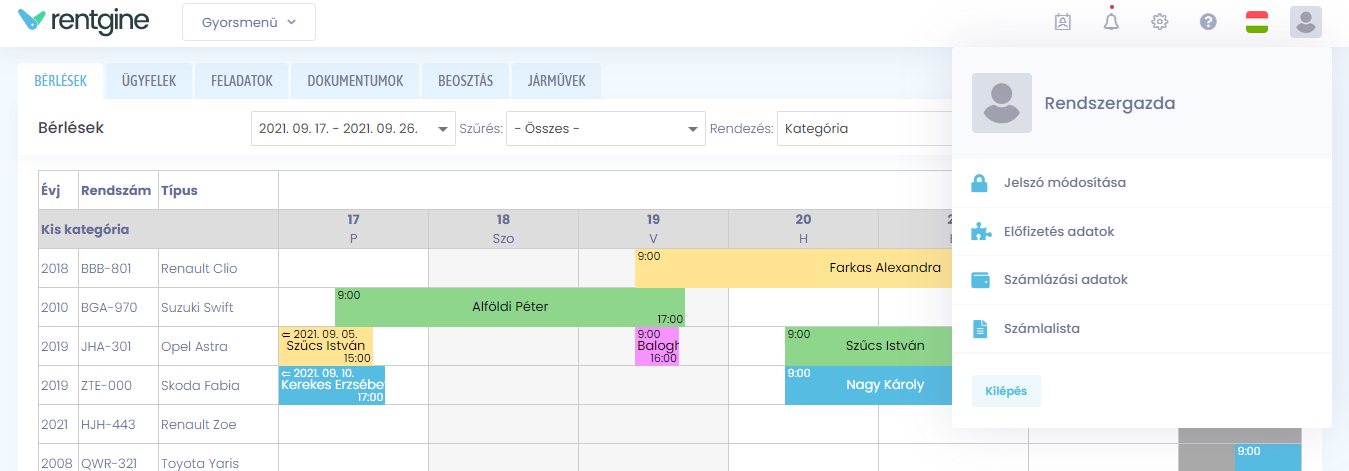Click the Renault Clio vehicle link
Viewport: 1349px width, 471px height.
[199, 268]
